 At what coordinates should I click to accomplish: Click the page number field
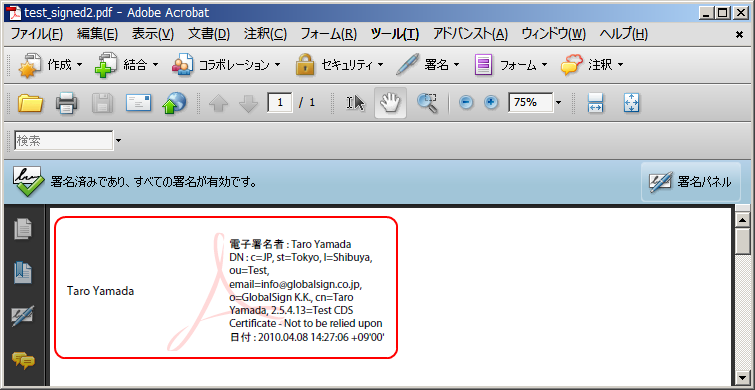click(280, 103)
